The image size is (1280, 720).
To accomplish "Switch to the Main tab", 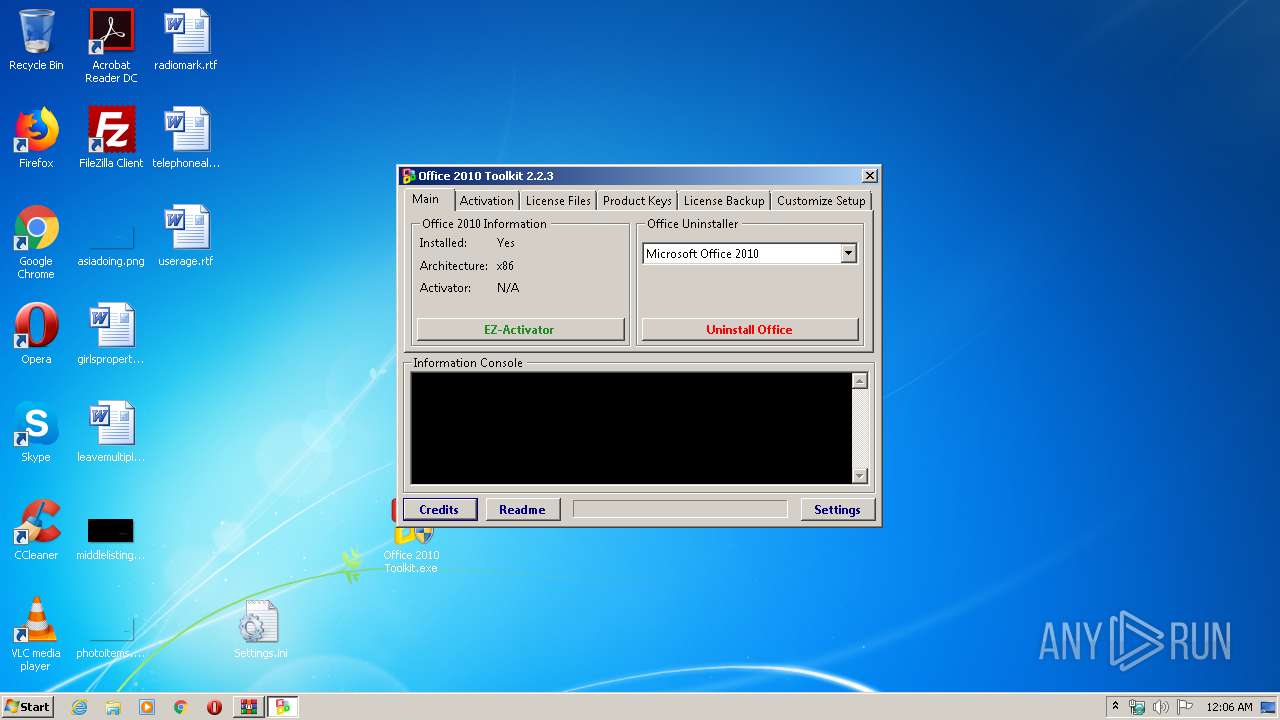I will (426, 199).
